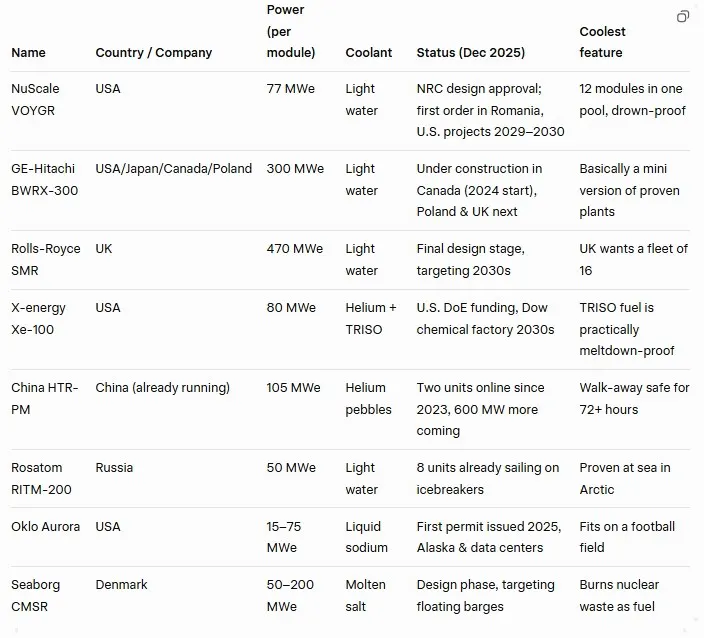Select the NuScale VOYGR name cell
This screenshot has height=638, width=704.
[x=35, y=100]
